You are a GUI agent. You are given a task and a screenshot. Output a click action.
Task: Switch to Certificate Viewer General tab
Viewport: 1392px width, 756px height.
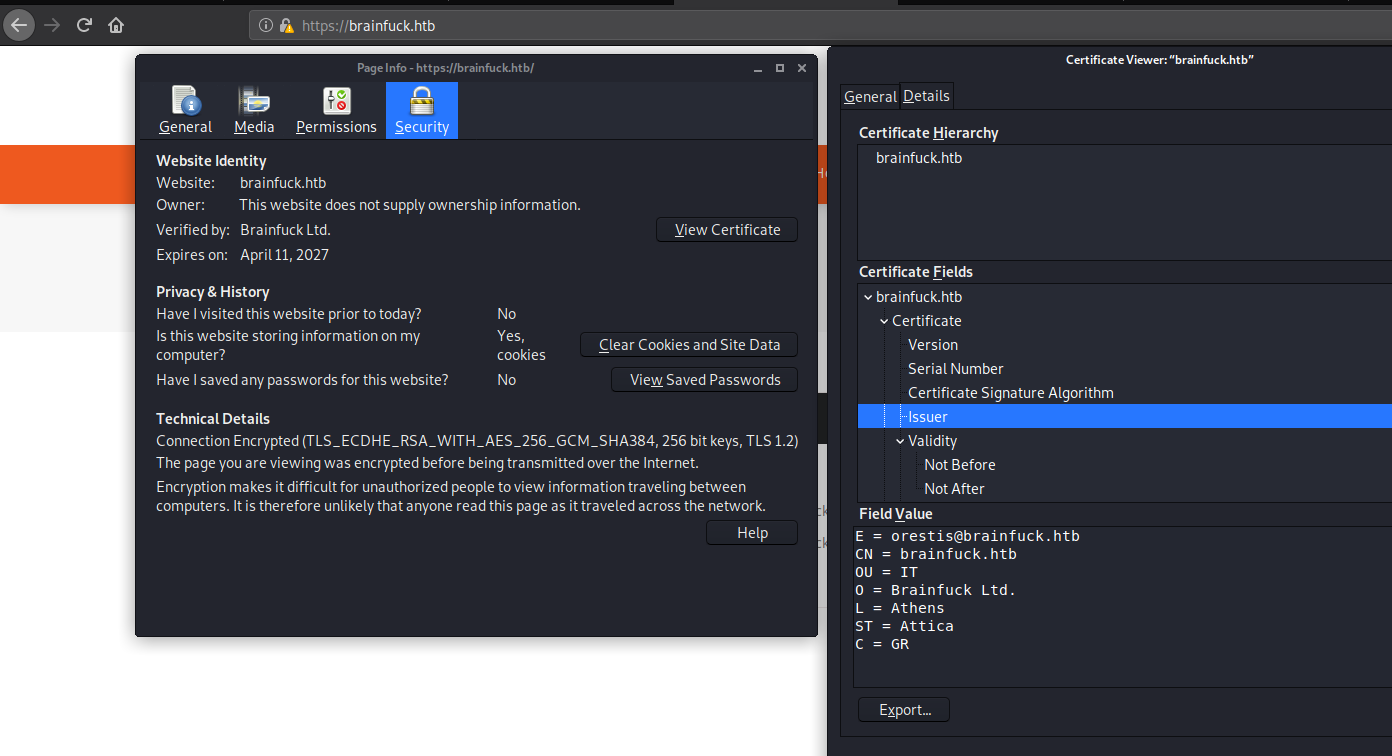click(870, 97)
